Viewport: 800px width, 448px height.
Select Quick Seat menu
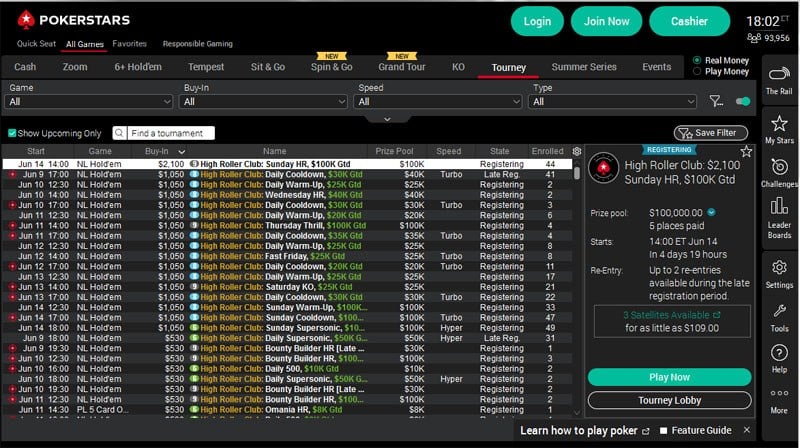pyautogui.click(x=36, y=43)
